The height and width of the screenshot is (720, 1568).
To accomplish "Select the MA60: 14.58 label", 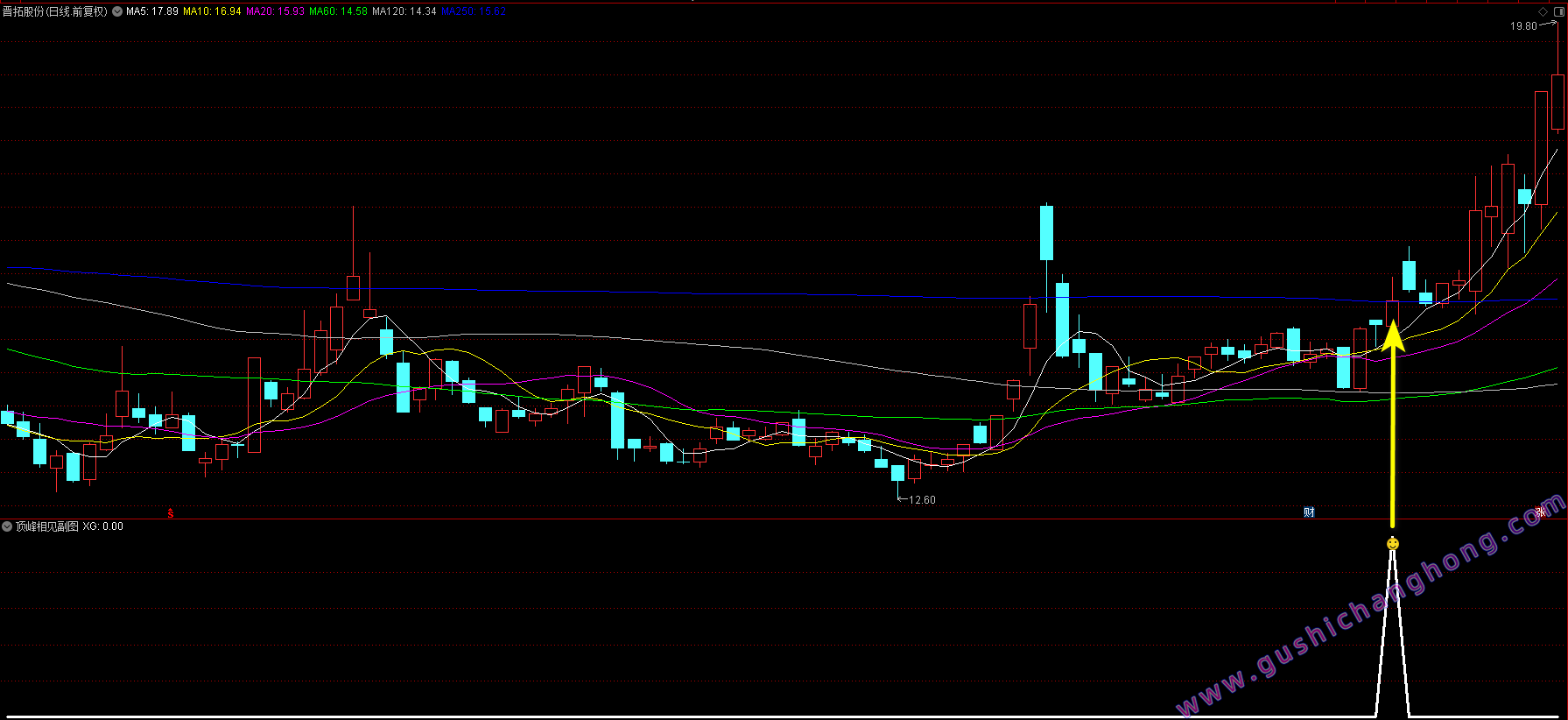I will pos(338,11).
